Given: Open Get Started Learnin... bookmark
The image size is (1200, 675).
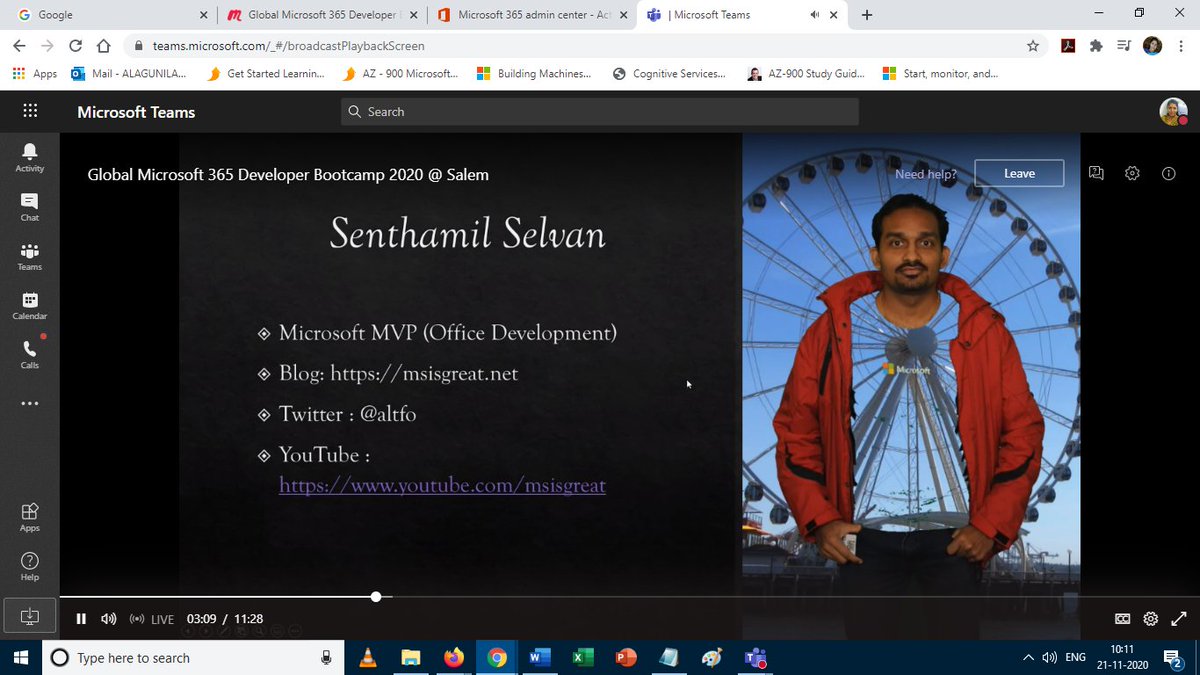Looking at the screenshot, I should [264, 73].
